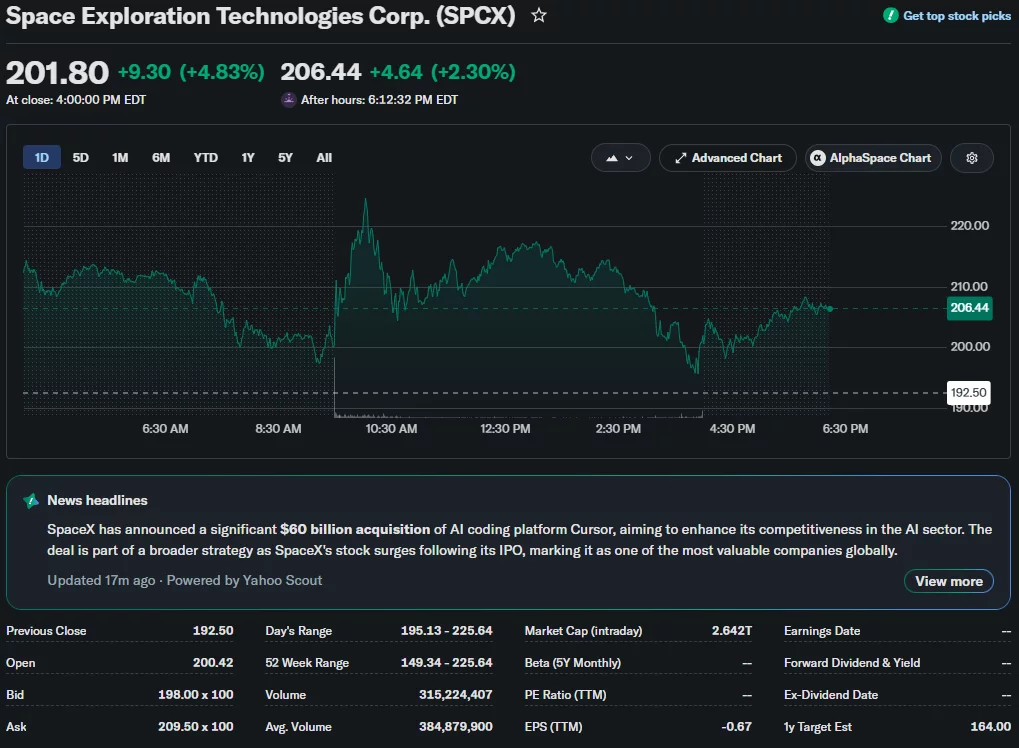Click the Ex-Dividend Date label

(x=831, y=694)
